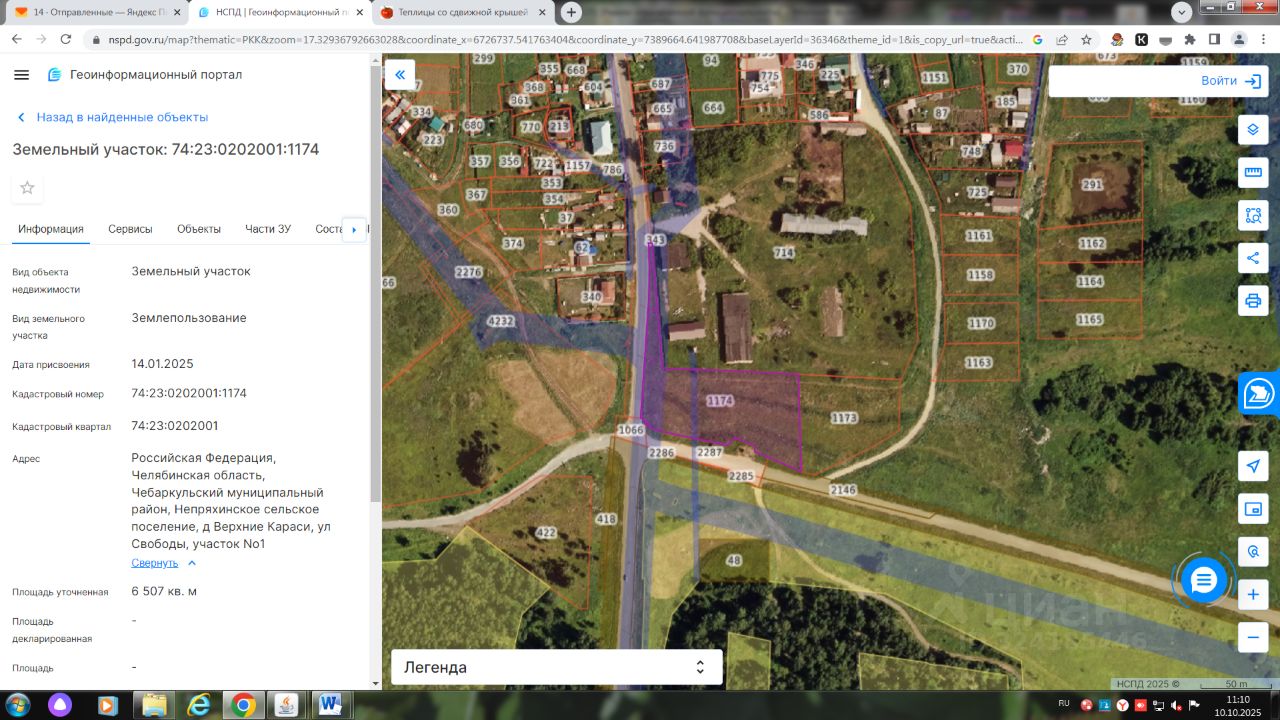The image size is (1280, 720).
Task: Switch to the Теплицы со сдвижной крышей tab
Action: click(x=462, y=12)
